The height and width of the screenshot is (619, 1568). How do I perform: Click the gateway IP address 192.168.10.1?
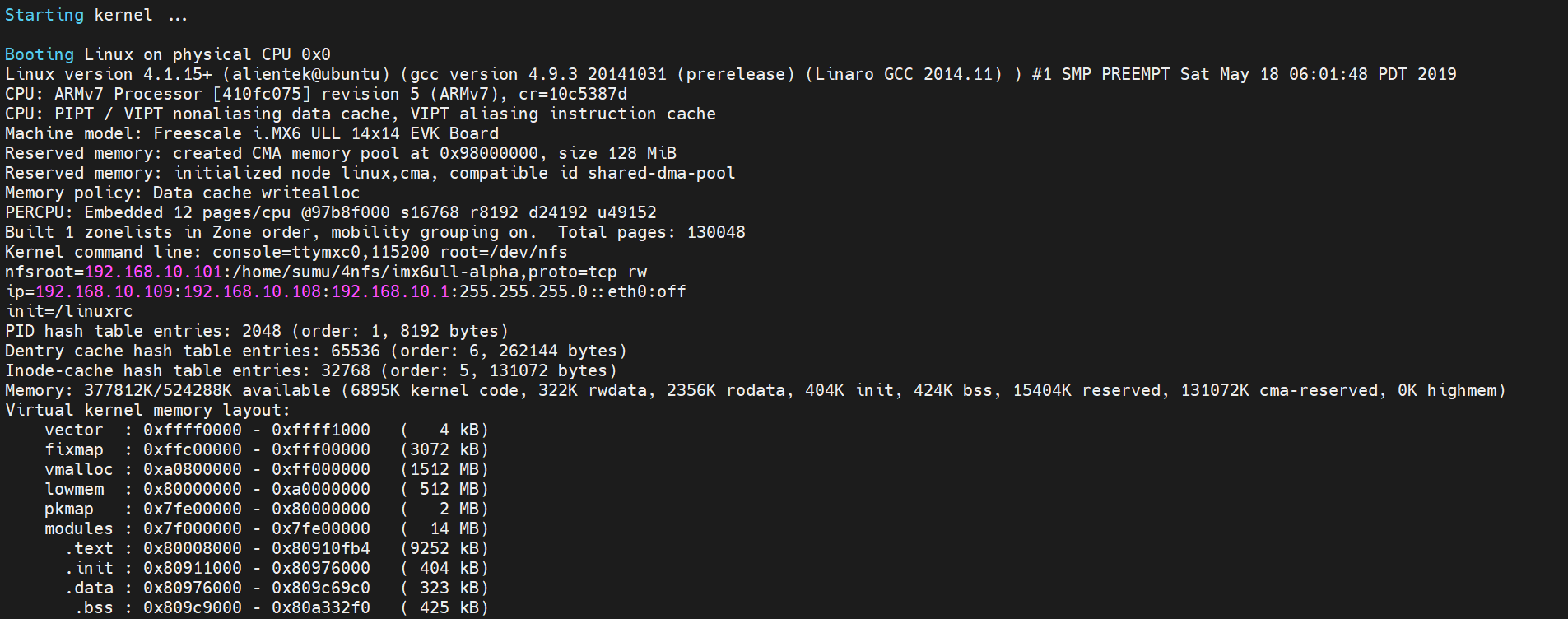(390, 291)
